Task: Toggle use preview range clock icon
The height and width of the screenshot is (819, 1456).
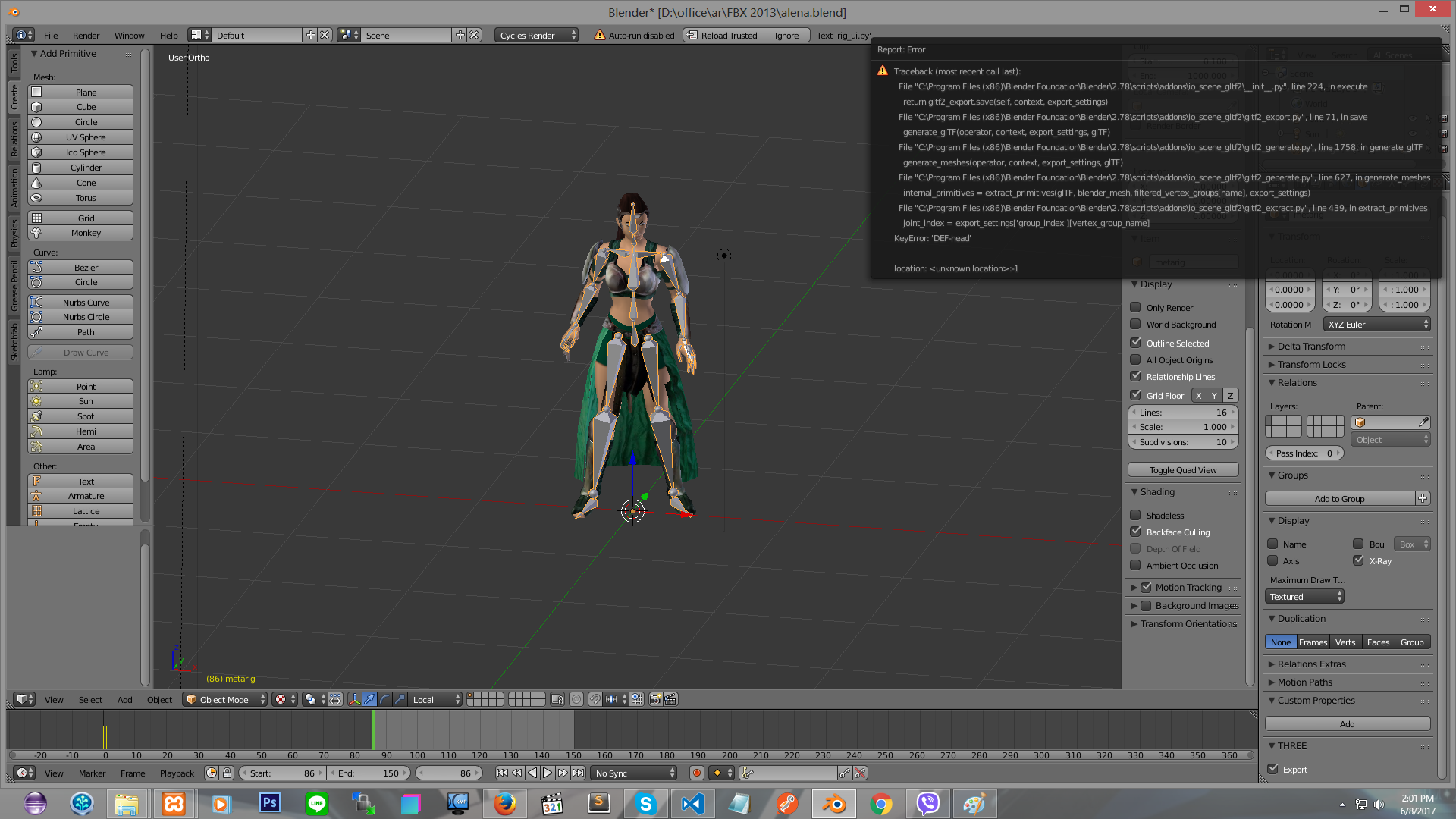Action: click(x=212, y=773)
